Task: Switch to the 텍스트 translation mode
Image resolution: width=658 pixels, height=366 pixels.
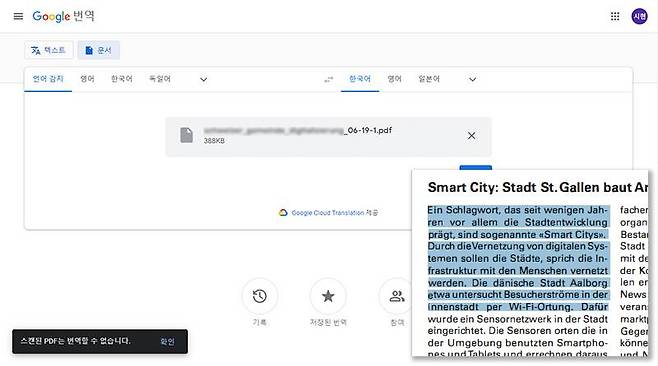Action: tap(49, 50)
